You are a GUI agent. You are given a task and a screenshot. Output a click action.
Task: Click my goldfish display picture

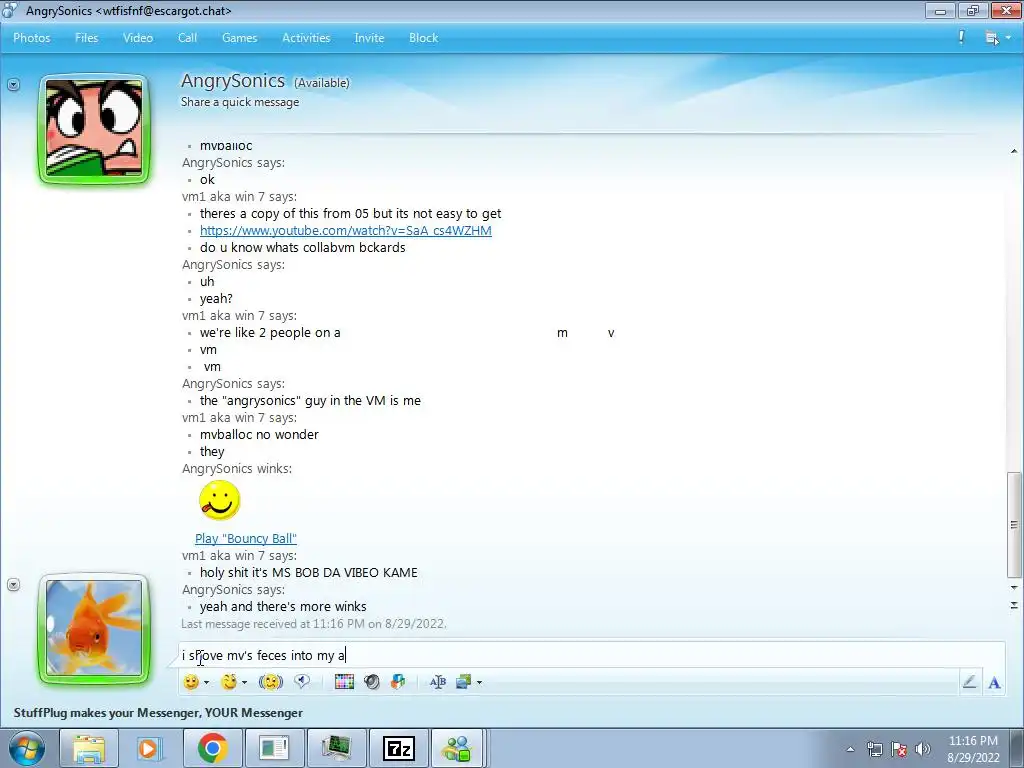(x=94, y=628)
